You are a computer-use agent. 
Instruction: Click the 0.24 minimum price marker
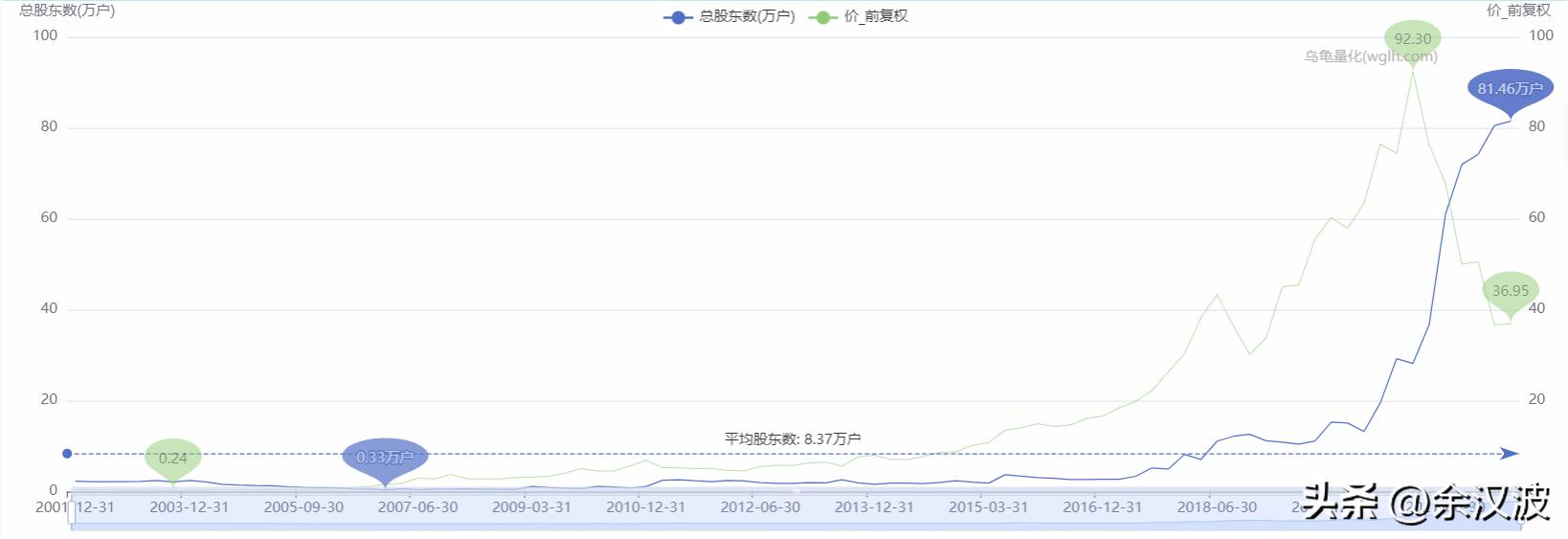pyautogui.click(x=173, y=461)
